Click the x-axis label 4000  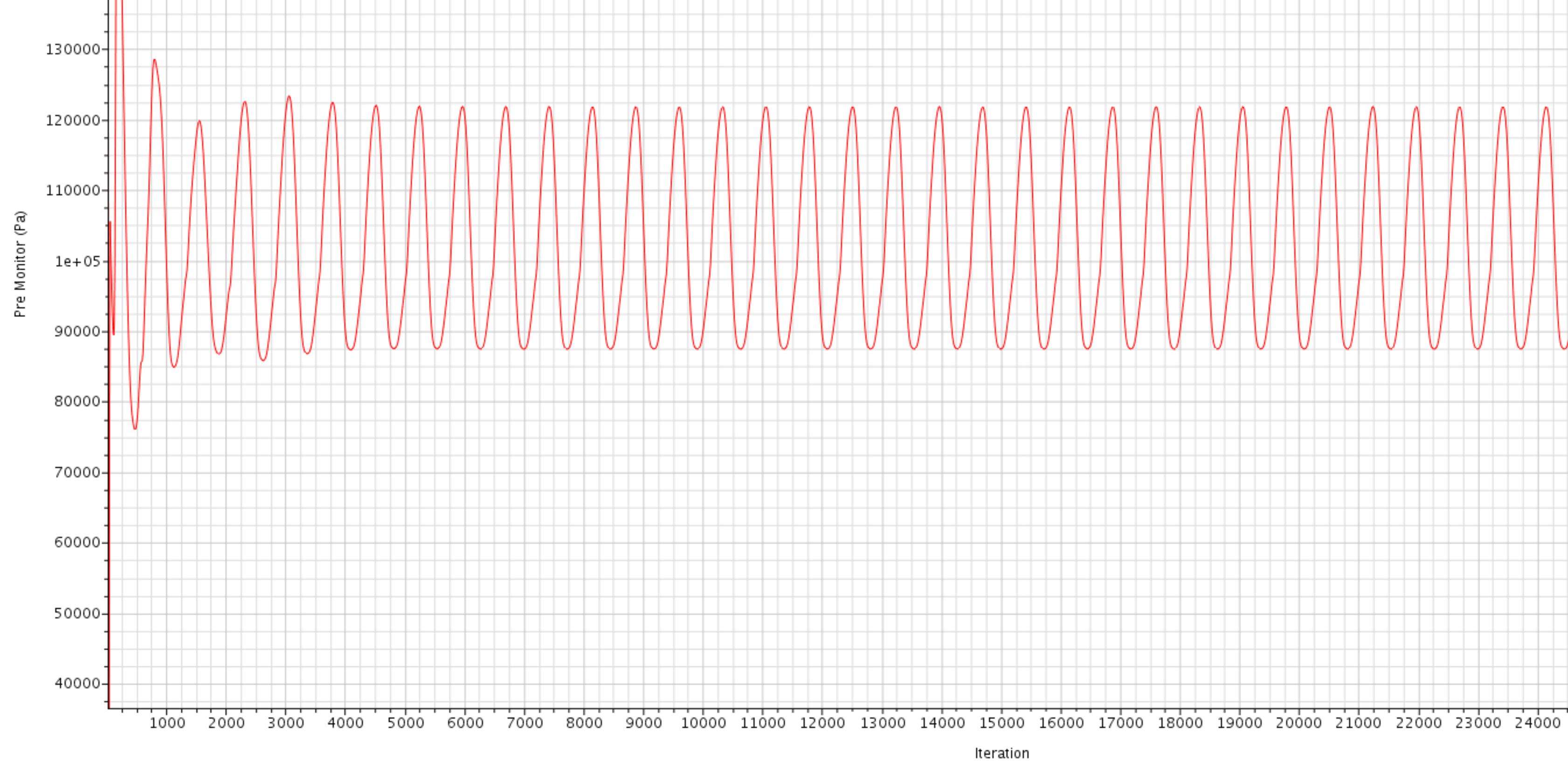click(346, 724)
